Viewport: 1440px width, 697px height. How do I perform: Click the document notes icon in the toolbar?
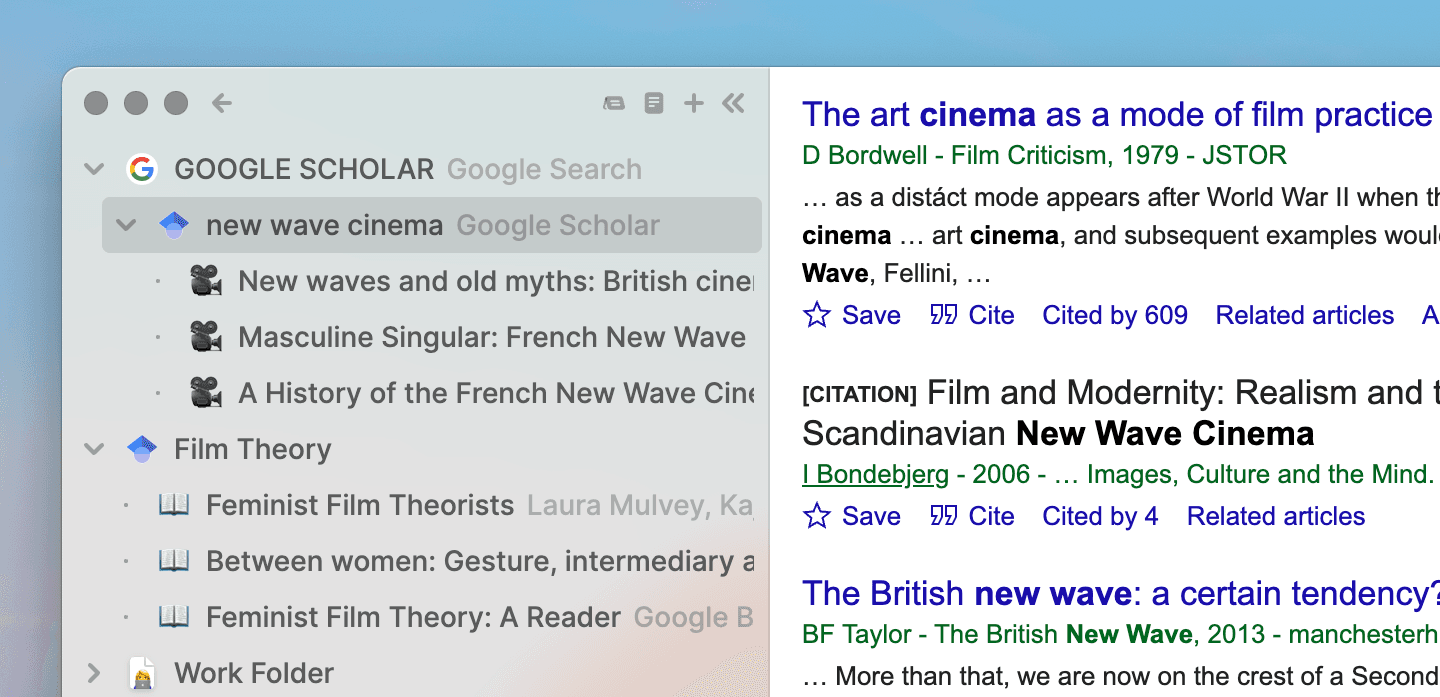coord(654,103)
